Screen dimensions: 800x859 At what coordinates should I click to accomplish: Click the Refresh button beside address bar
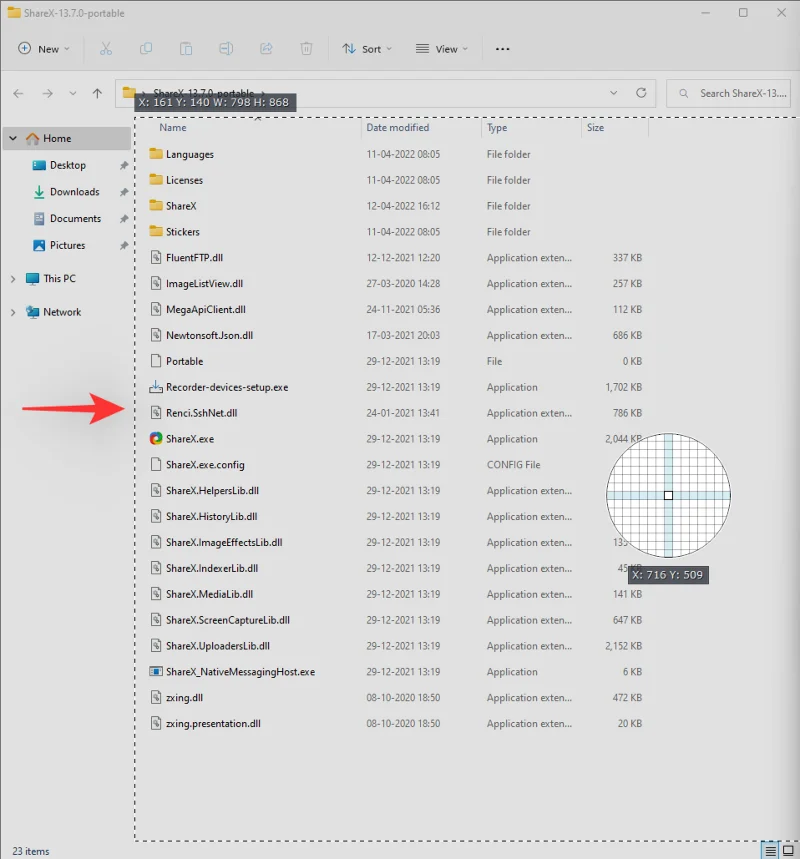point(641,93)
